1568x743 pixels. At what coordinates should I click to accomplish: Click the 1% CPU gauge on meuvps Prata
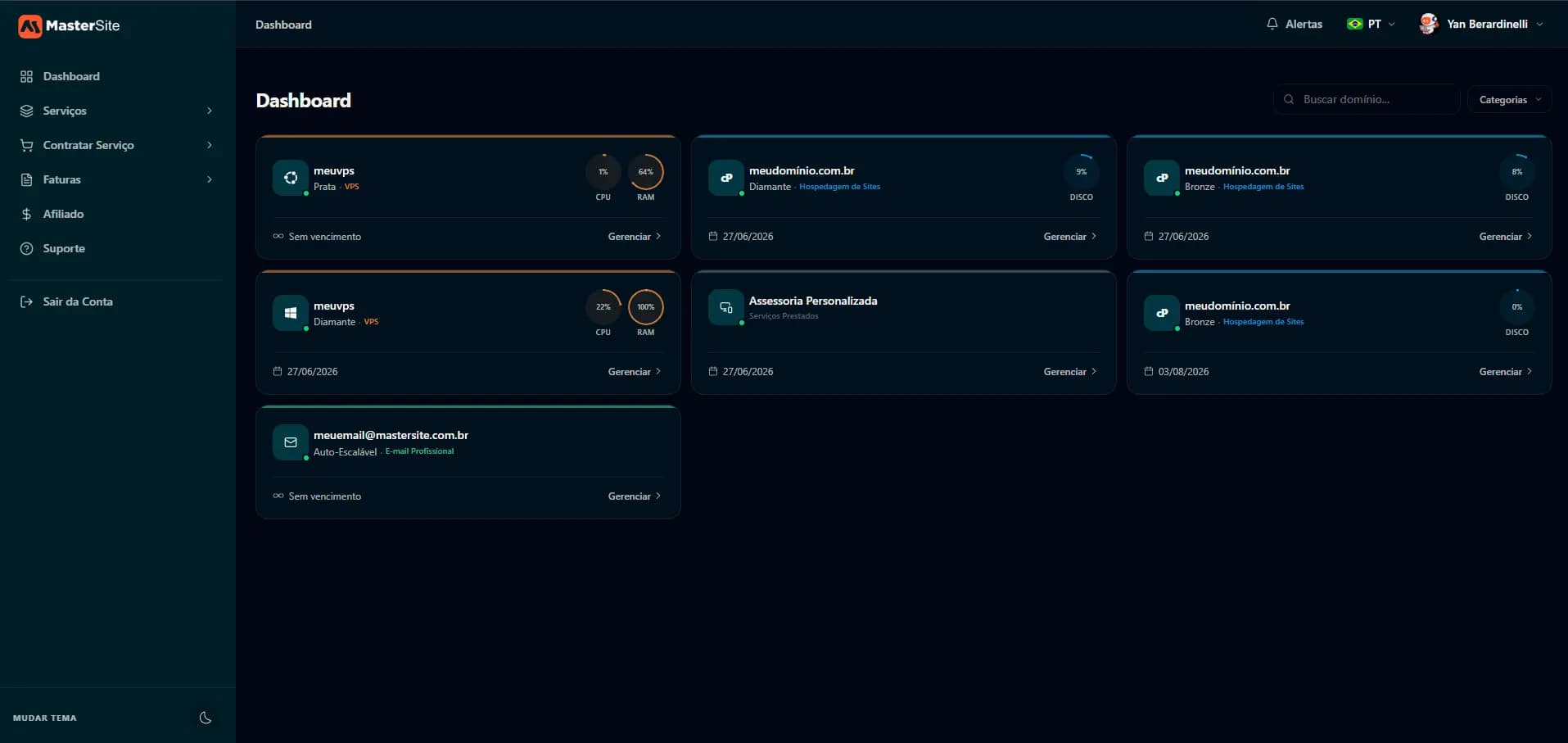tap(603, 172)
